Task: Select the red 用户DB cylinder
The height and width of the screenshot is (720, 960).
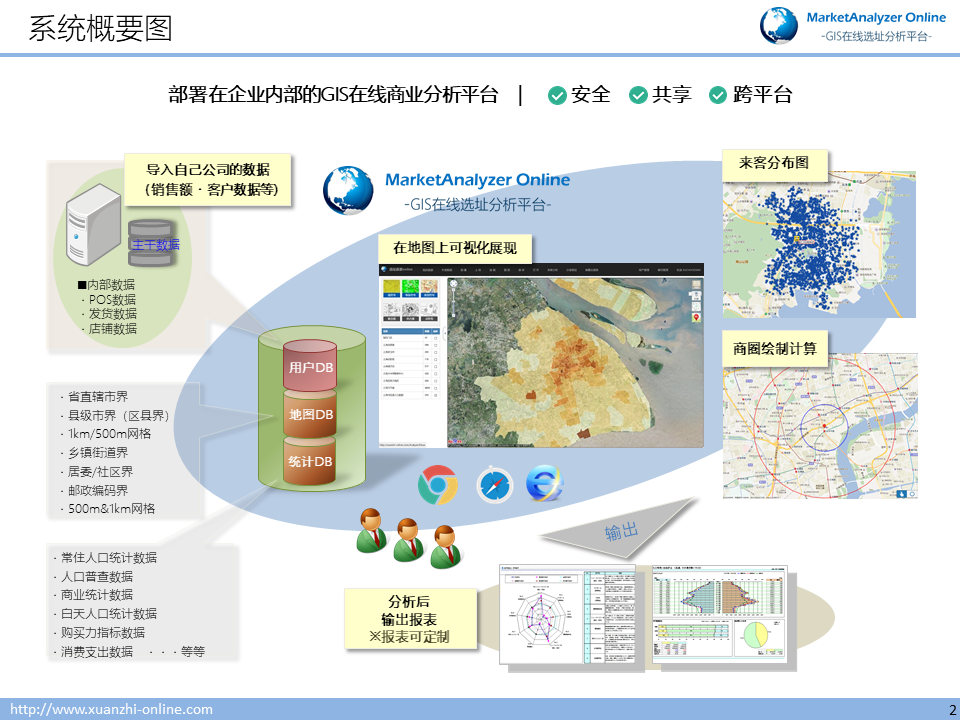Action: pyautogui.click(x=310, y=366)
